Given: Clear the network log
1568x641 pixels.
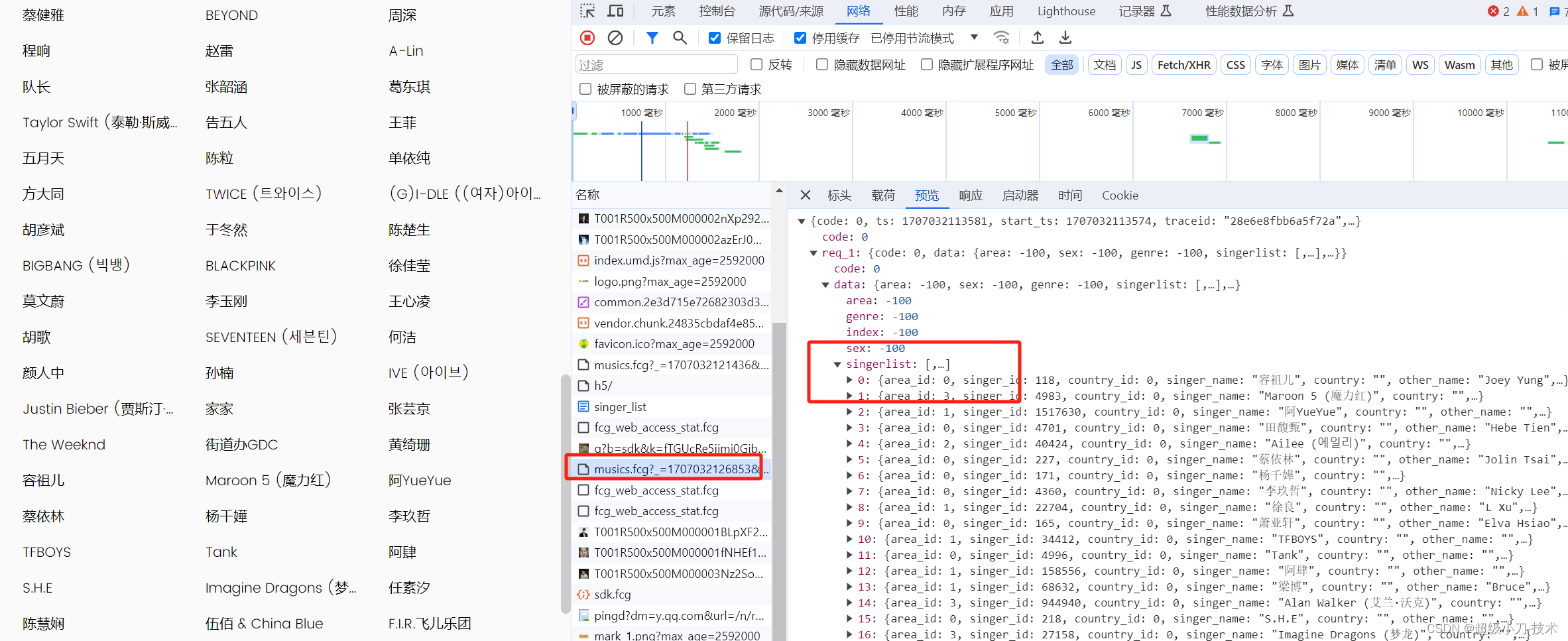Looking at the screenshot, I should (x=615, y=38).
